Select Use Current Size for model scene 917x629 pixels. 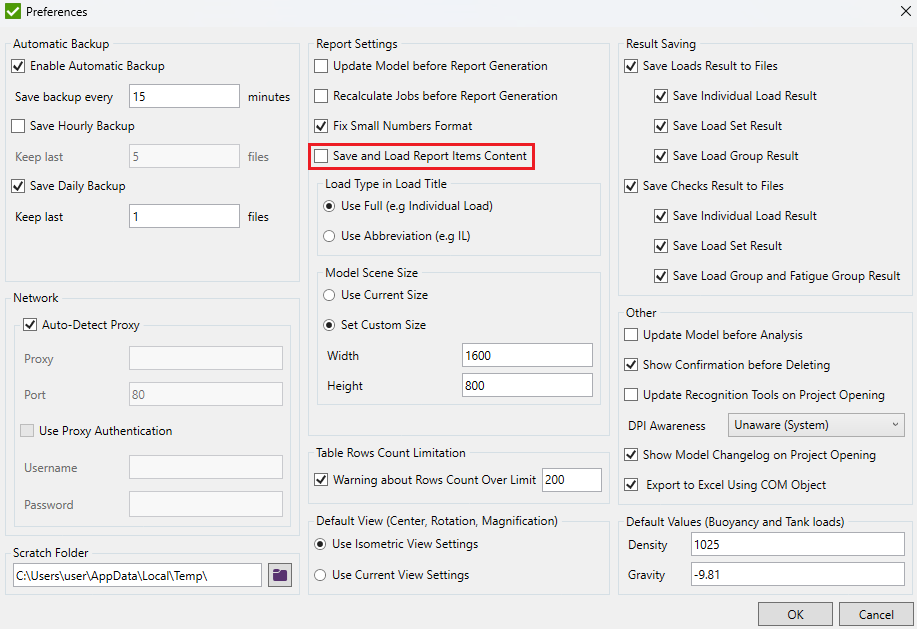pyautogui.click(x=329, y=295)
